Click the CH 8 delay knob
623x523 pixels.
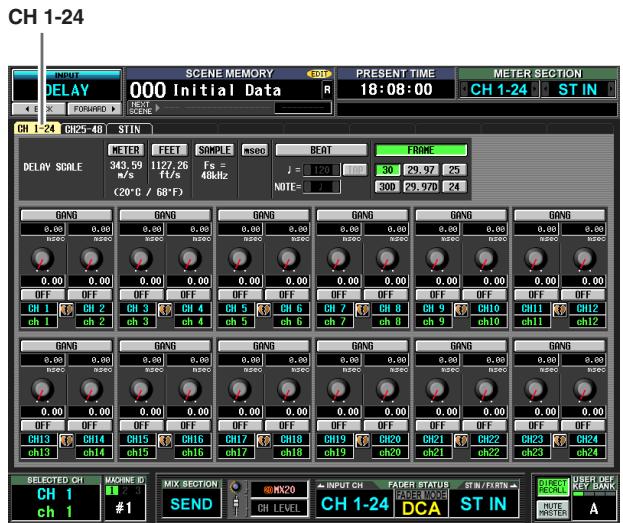tap(387, 259)
